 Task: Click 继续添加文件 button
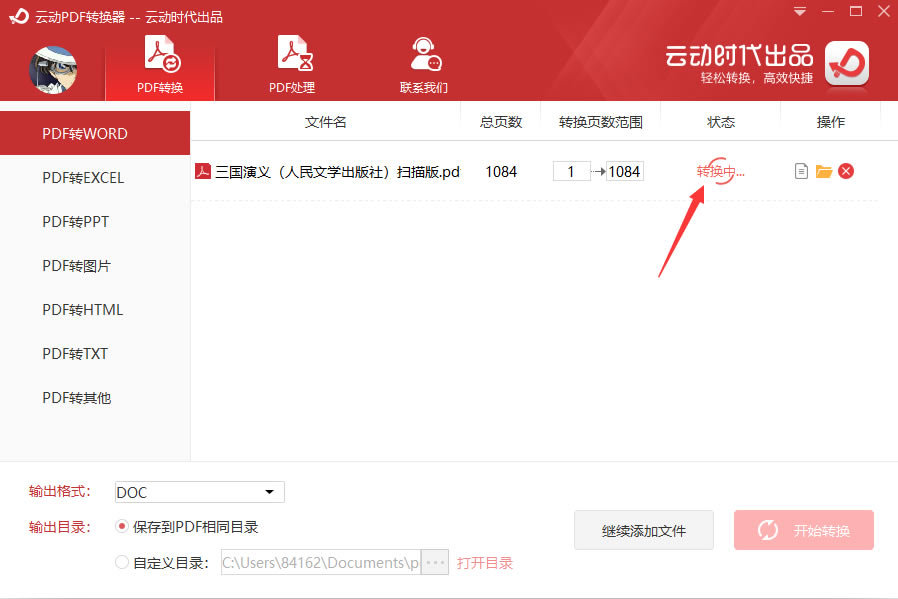(x=644, y=530)
